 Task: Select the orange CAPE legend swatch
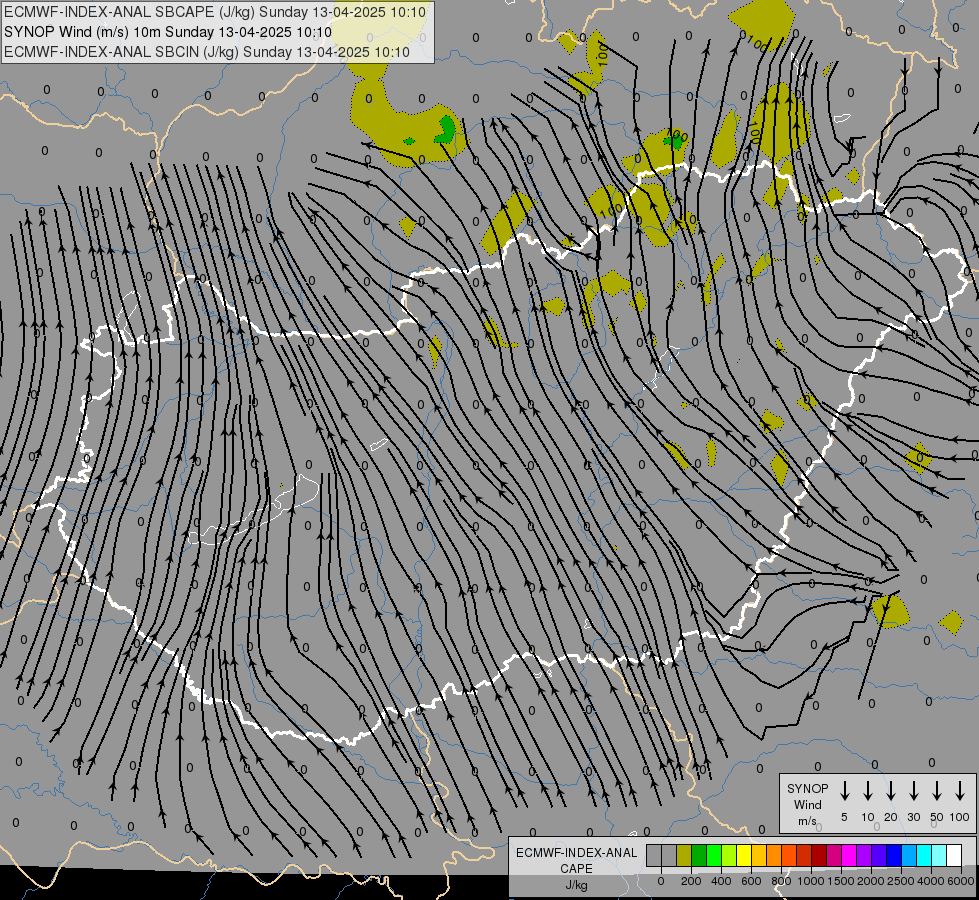pos(774,855)
